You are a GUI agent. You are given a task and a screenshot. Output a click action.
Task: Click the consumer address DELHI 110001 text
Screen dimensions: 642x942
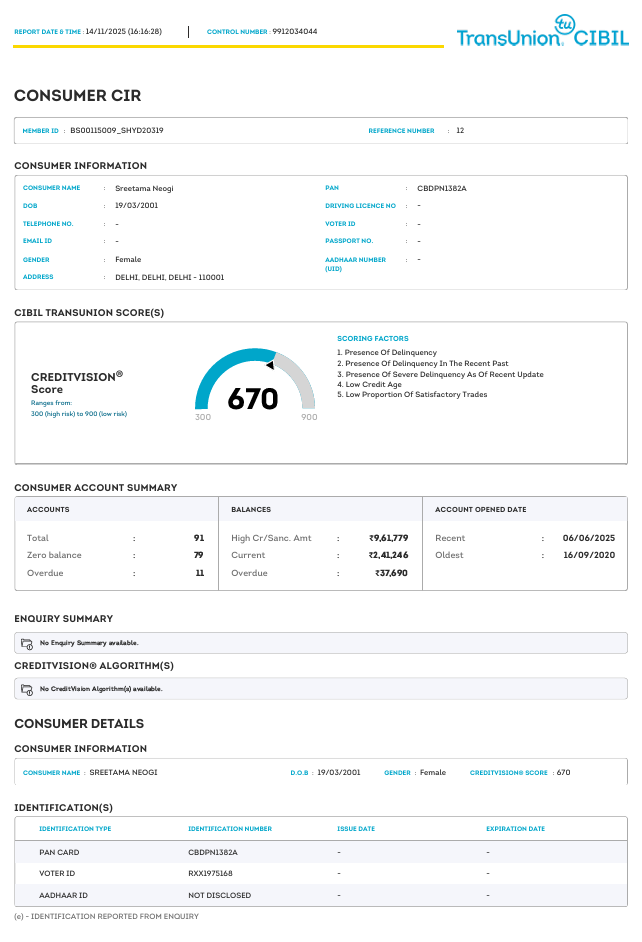169,278
